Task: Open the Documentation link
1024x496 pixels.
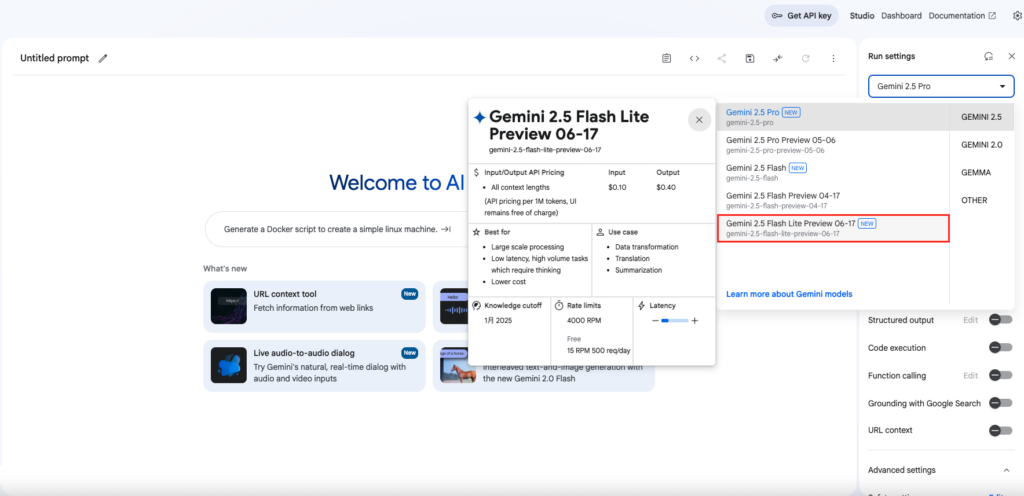Action: pos(962,16)
